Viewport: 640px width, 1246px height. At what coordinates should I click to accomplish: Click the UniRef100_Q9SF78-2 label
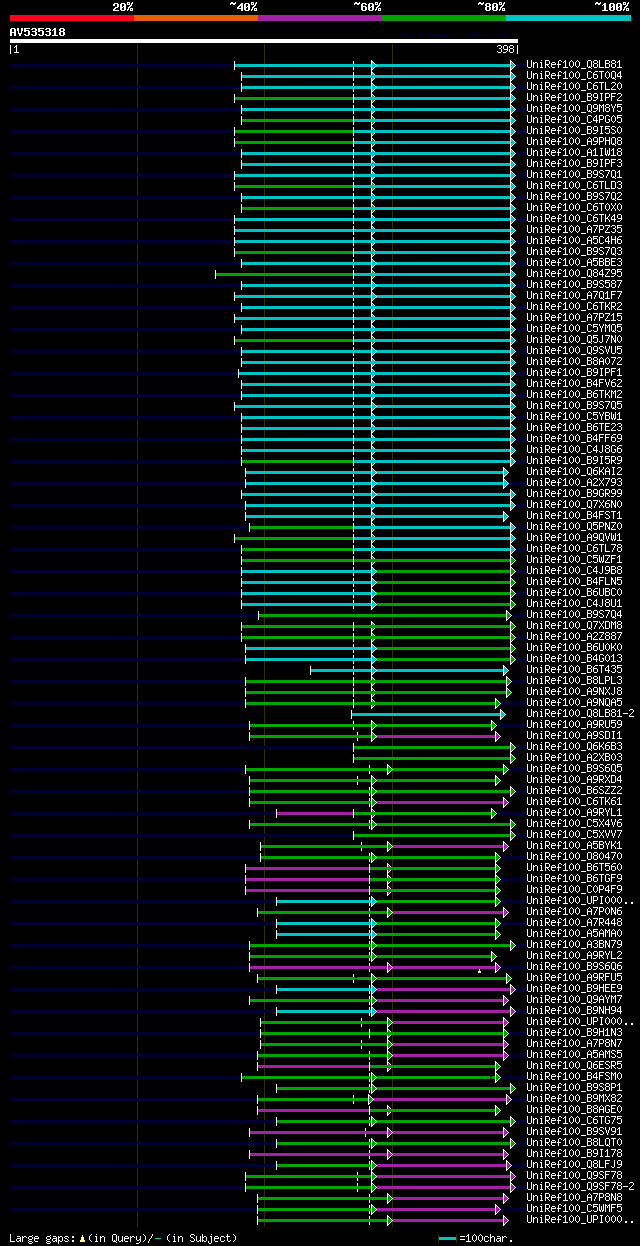[x=580, y=1186]
